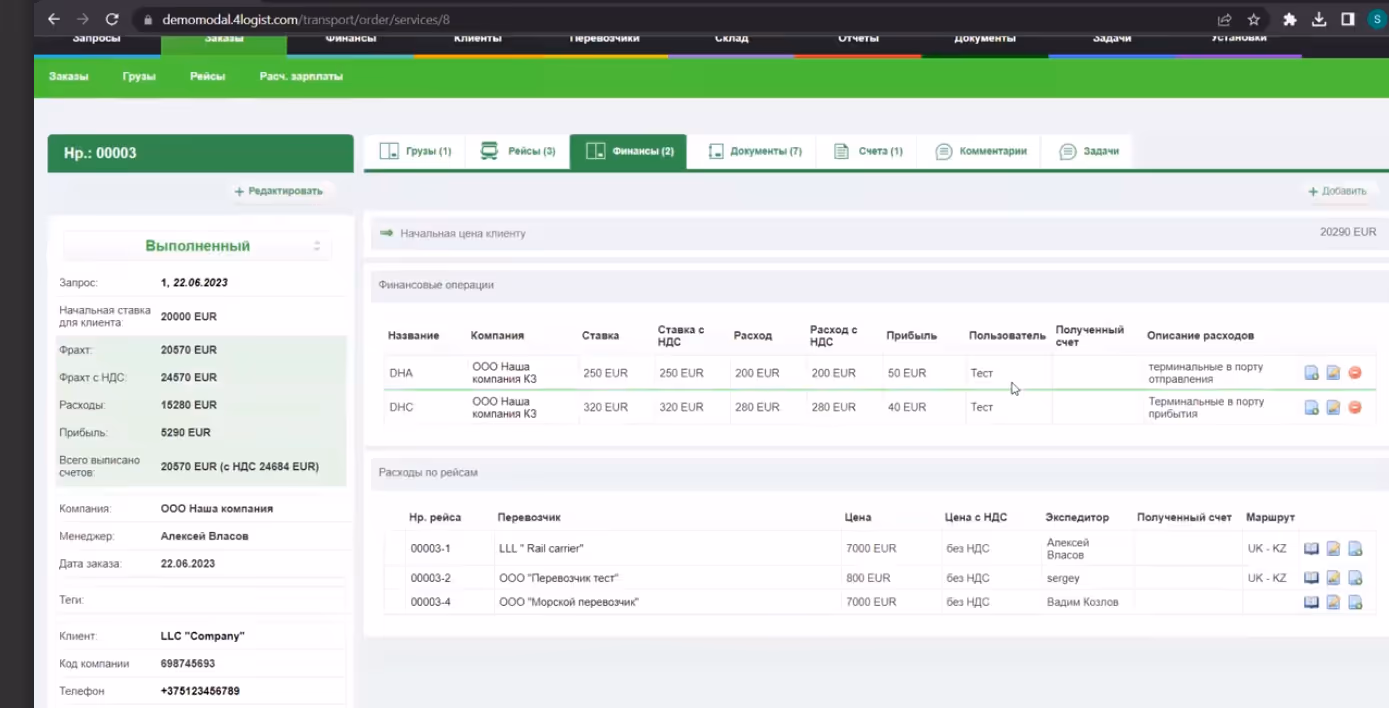The width and height of the screenshot is (1389, 708).
Task: Click DHA operation name cell
Action: [x=401, y=373]
